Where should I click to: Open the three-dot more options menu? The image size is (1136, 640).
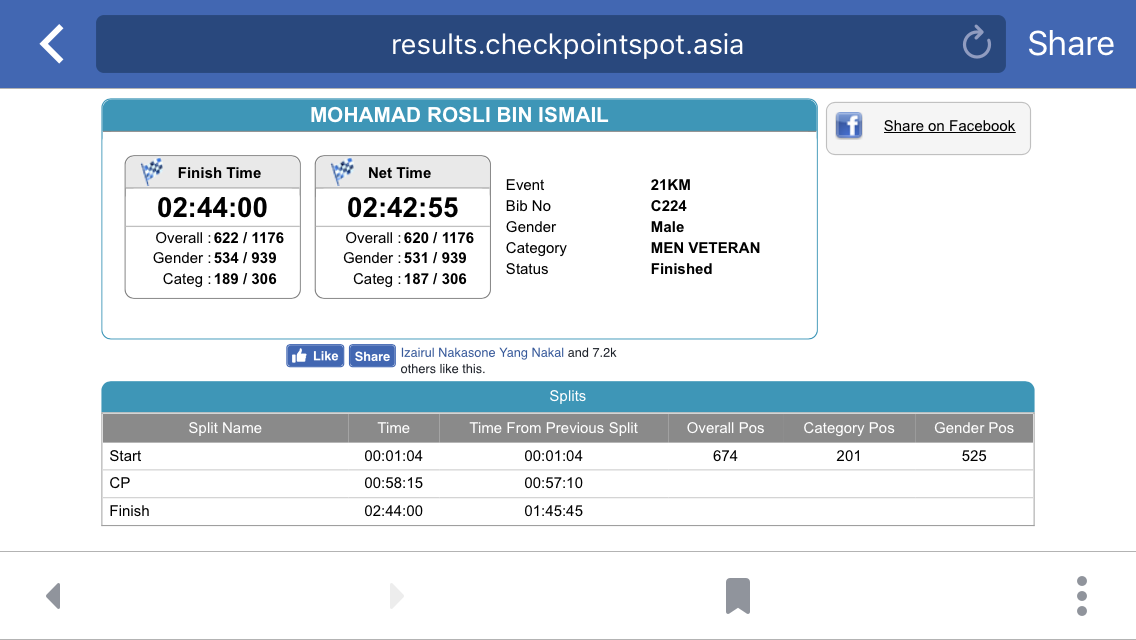point(1082,596)
